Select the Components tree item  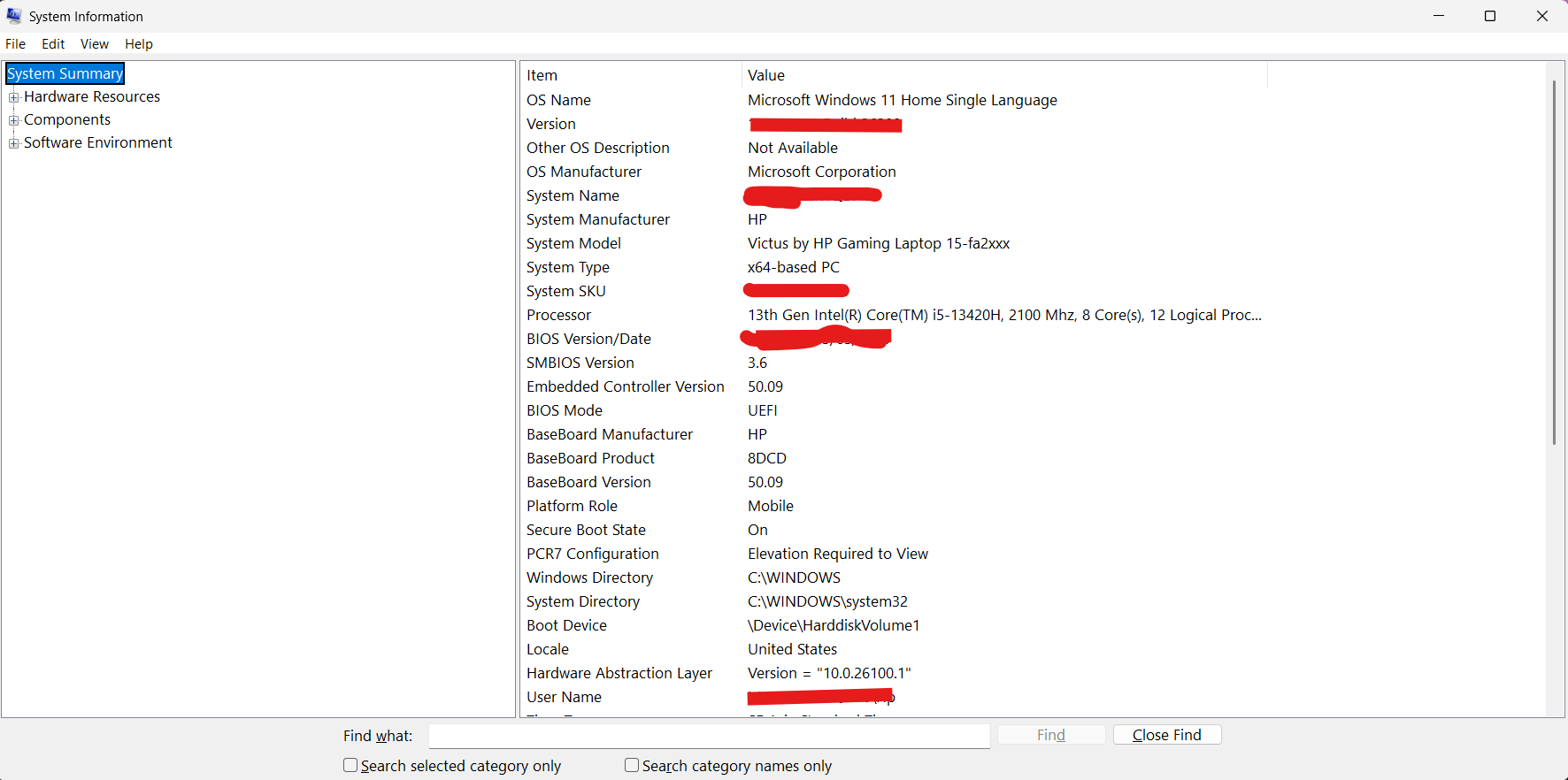[67, 119]
